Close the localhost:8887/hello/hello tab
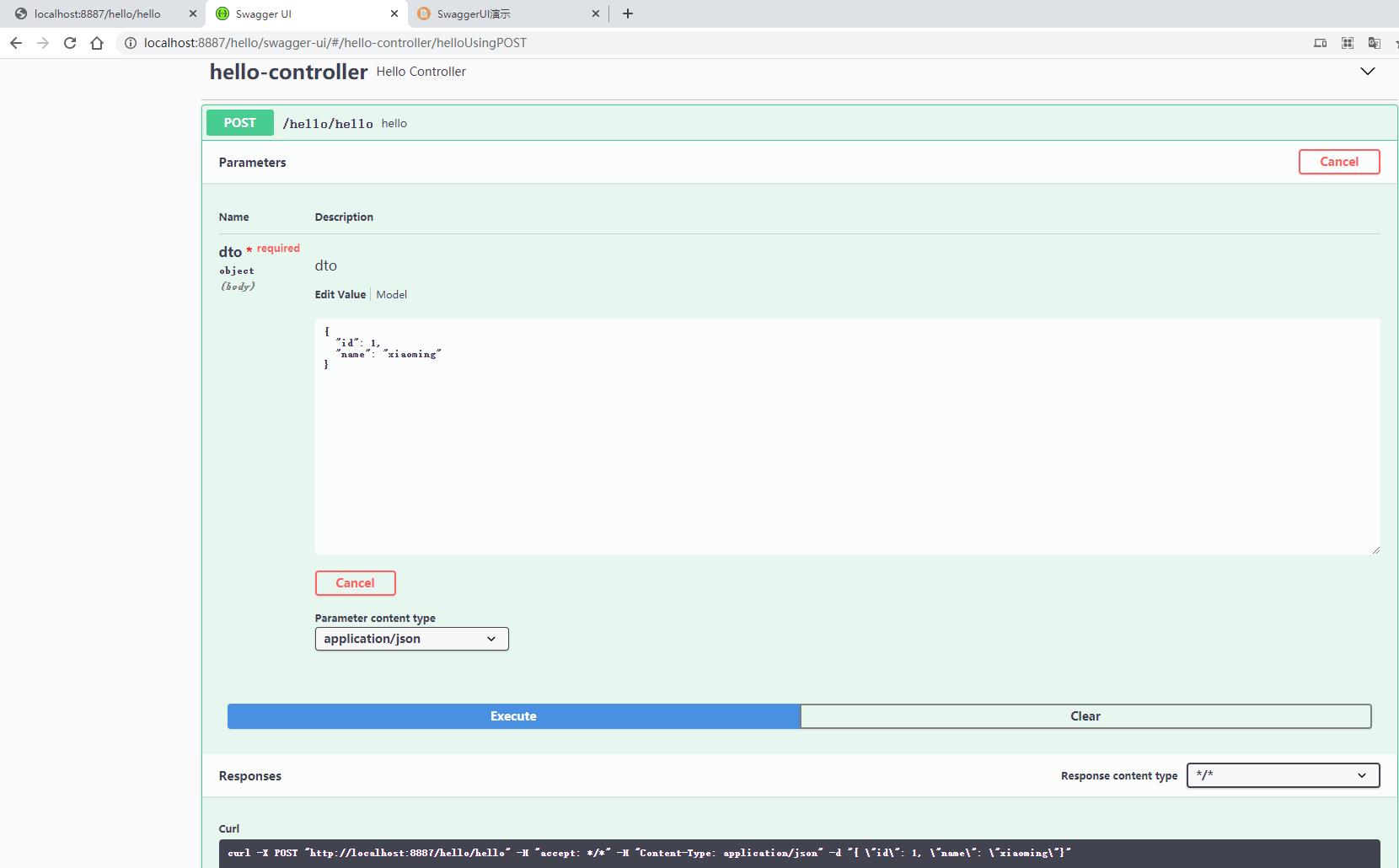 (x=192, y=13)
